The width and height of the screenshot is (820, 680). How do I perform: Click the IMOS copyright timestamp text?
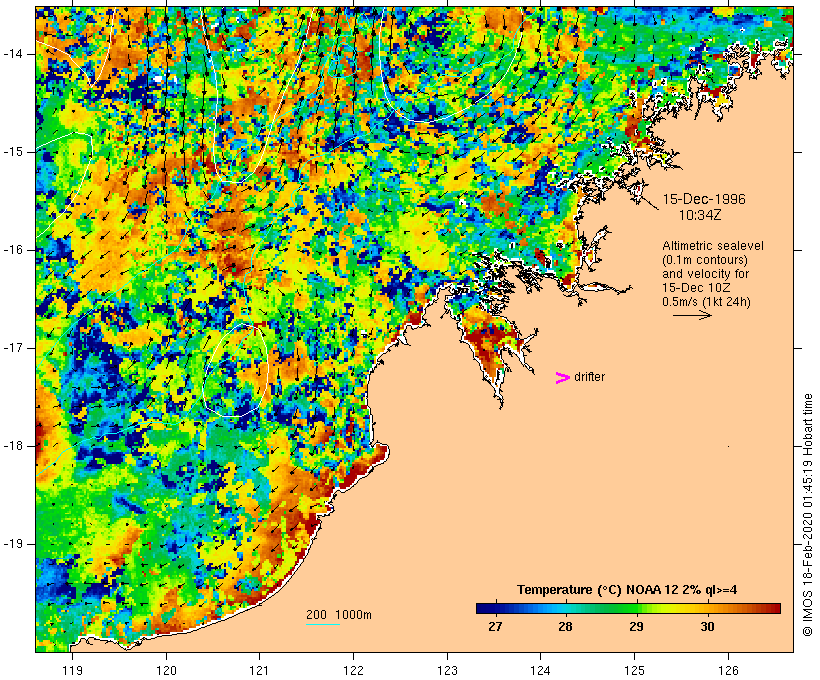(807, 515)
